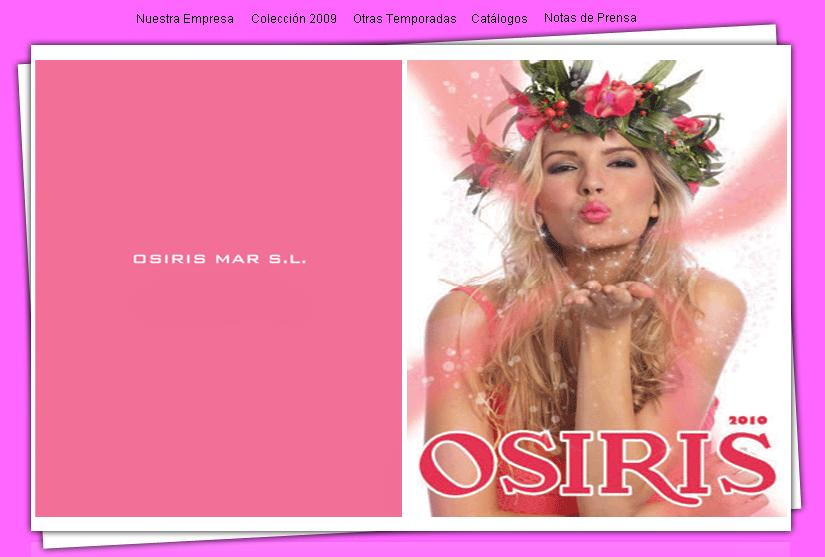Open the Catálogos section
This screenshot has height=557, width=825.
coord(499,19)
